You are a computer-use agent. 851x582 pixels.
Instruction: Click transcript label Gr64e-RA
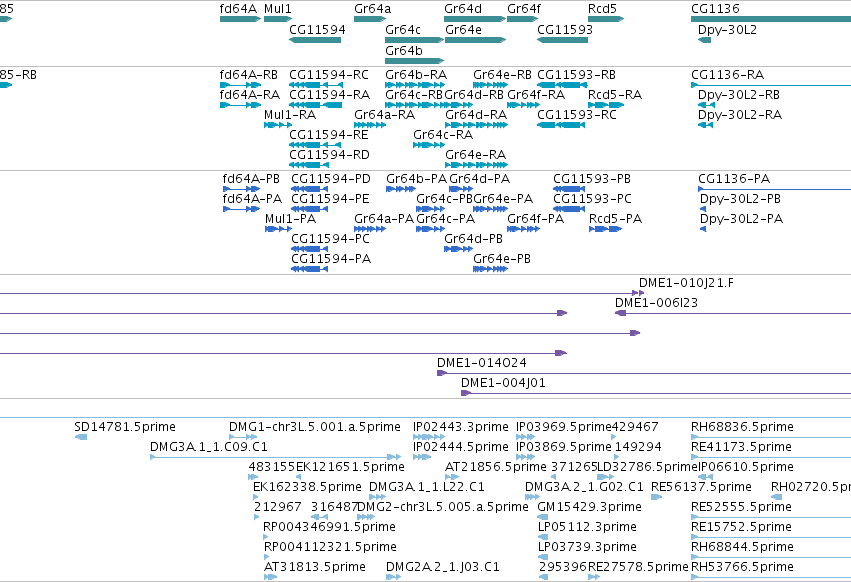475,155
